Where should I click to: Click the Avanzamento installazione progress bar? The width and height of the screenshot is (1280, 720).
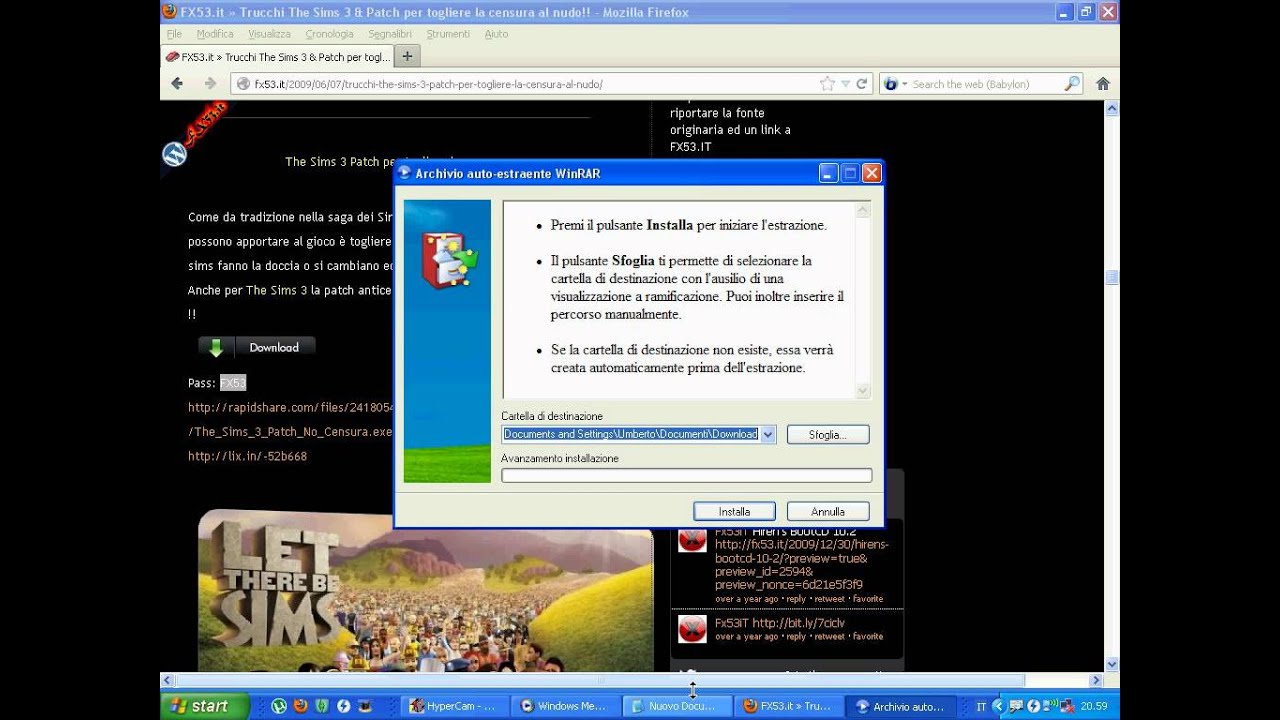[x=687, y=476]
